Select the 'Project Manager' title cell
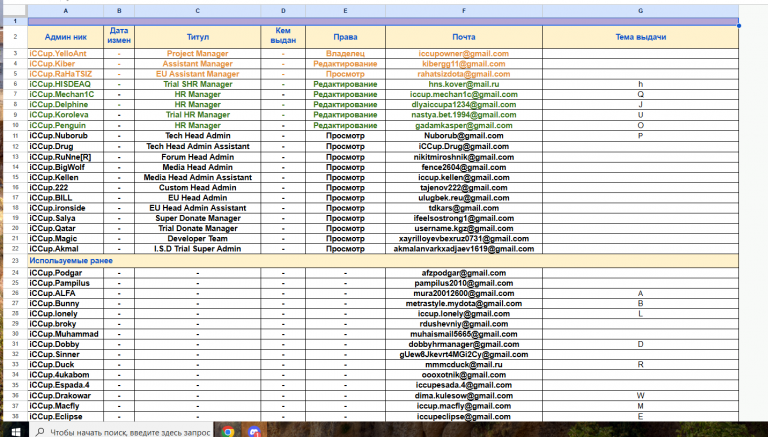The image size is (768, 437). [197, 53]
